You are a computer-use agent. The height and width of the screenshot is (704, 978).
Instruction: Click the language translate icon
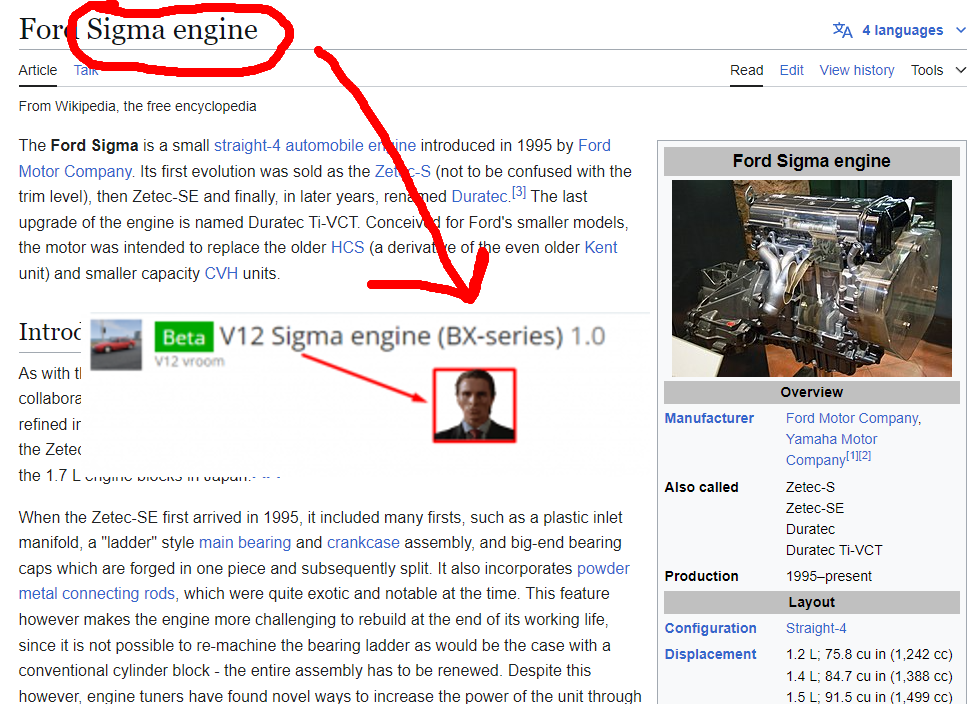(843, 30)
